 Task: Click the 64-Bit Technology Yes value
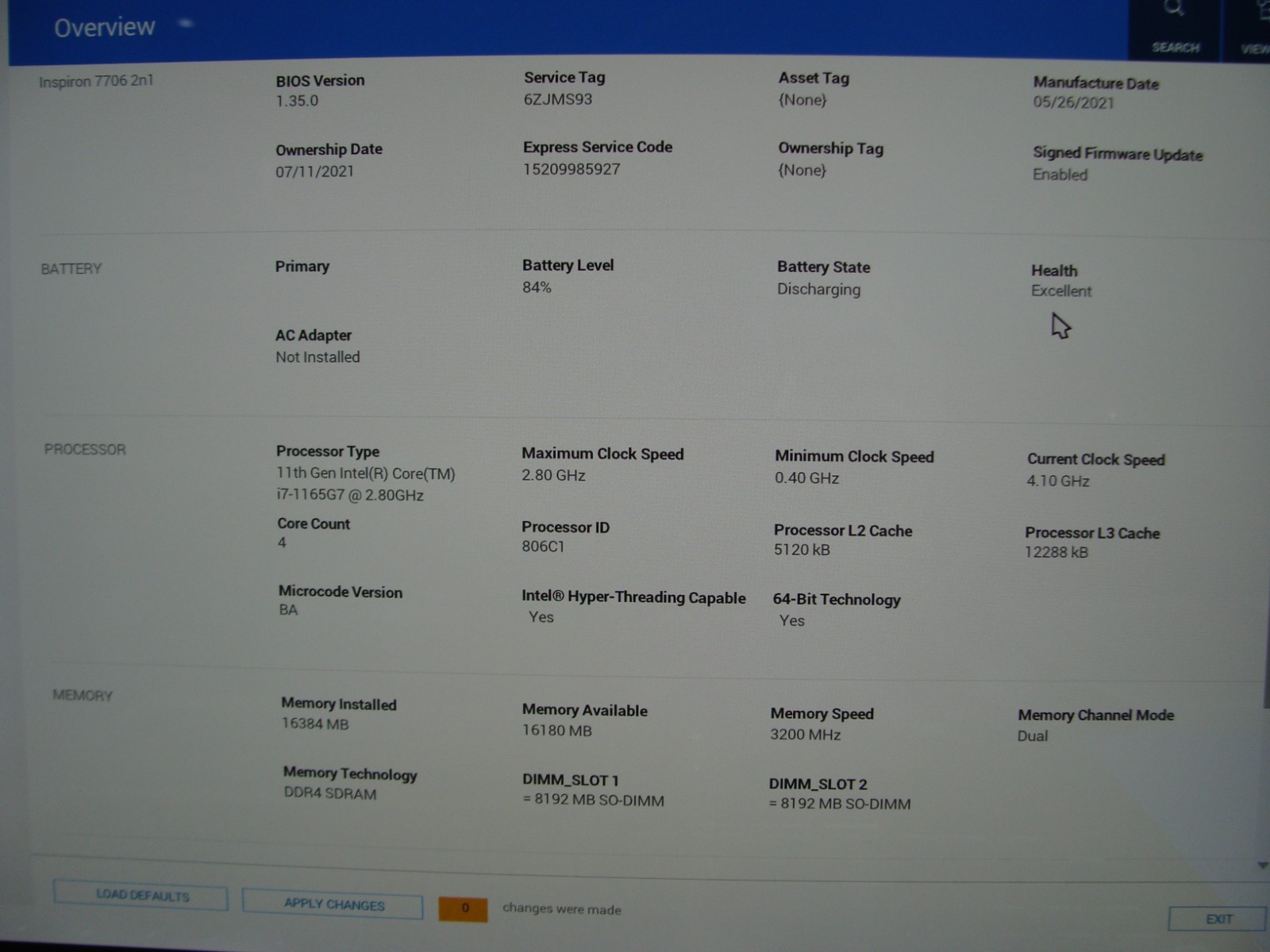791,620
